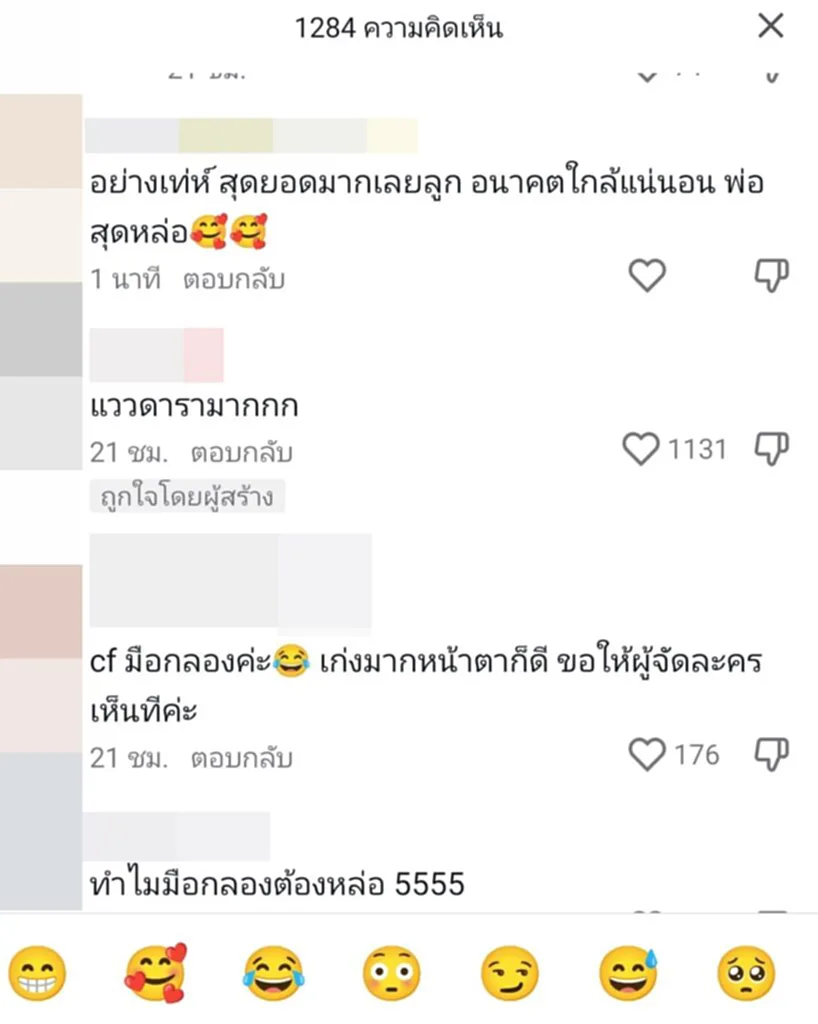This screenshot has height=1024, width=818.
Task: Close the 1284 comments panel
Action: pyautogui.click(x=770, y=27)
